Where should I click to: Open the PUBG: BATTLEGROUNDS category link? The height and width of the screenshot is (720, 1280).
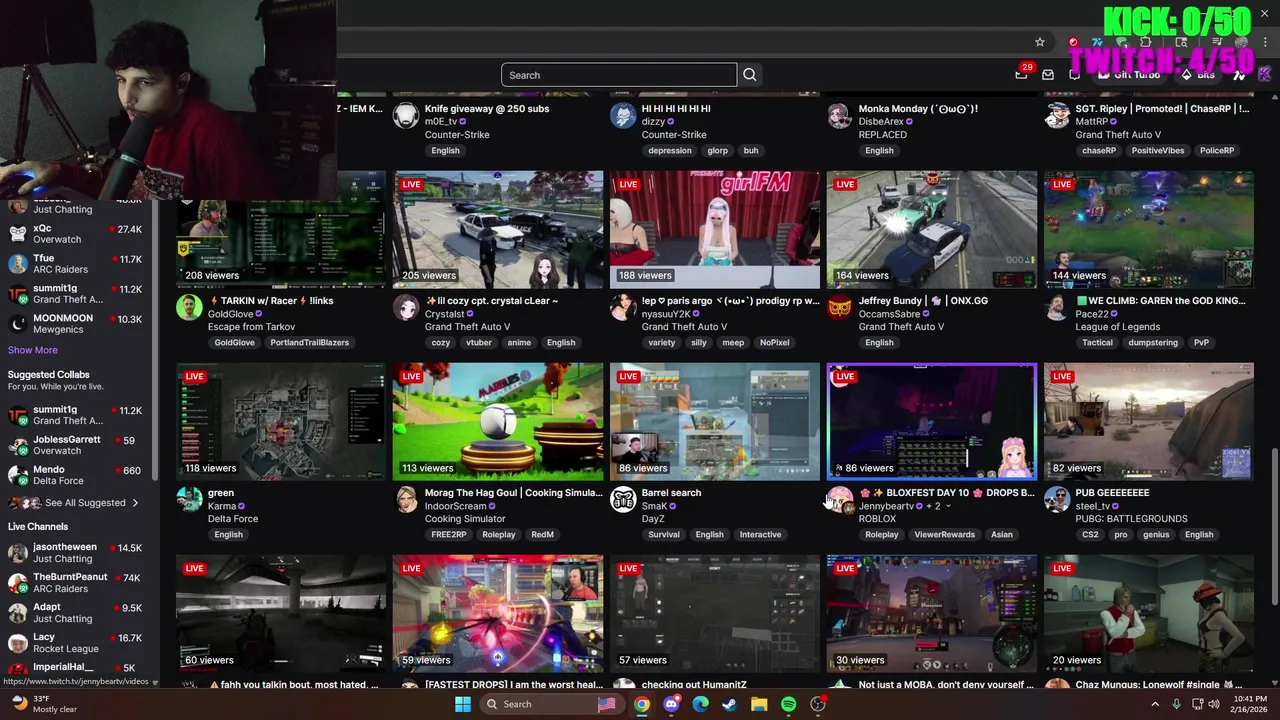point(1132,519)
